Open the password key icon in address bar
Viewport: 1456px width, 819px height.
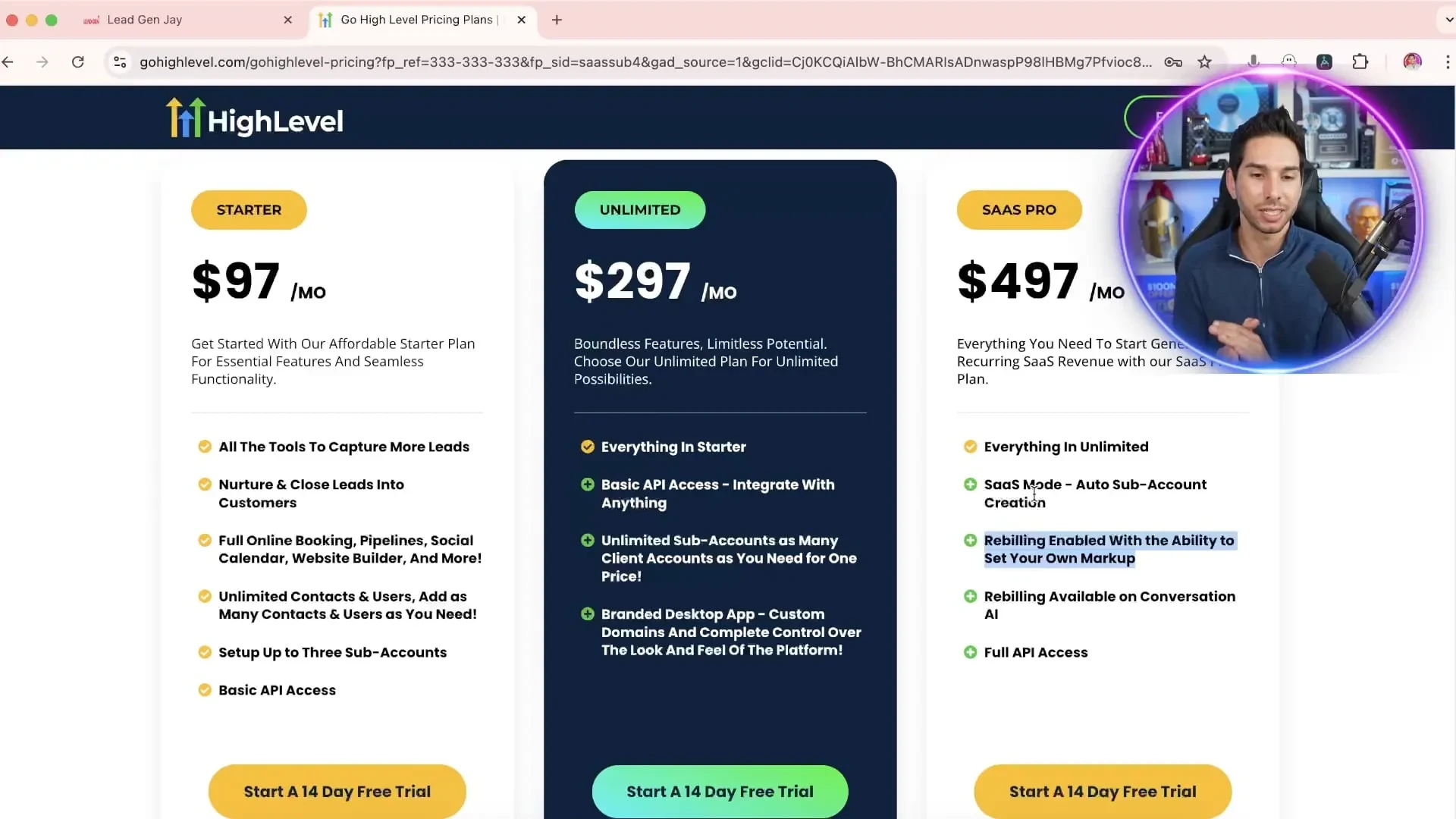(x=1173, y=62)
